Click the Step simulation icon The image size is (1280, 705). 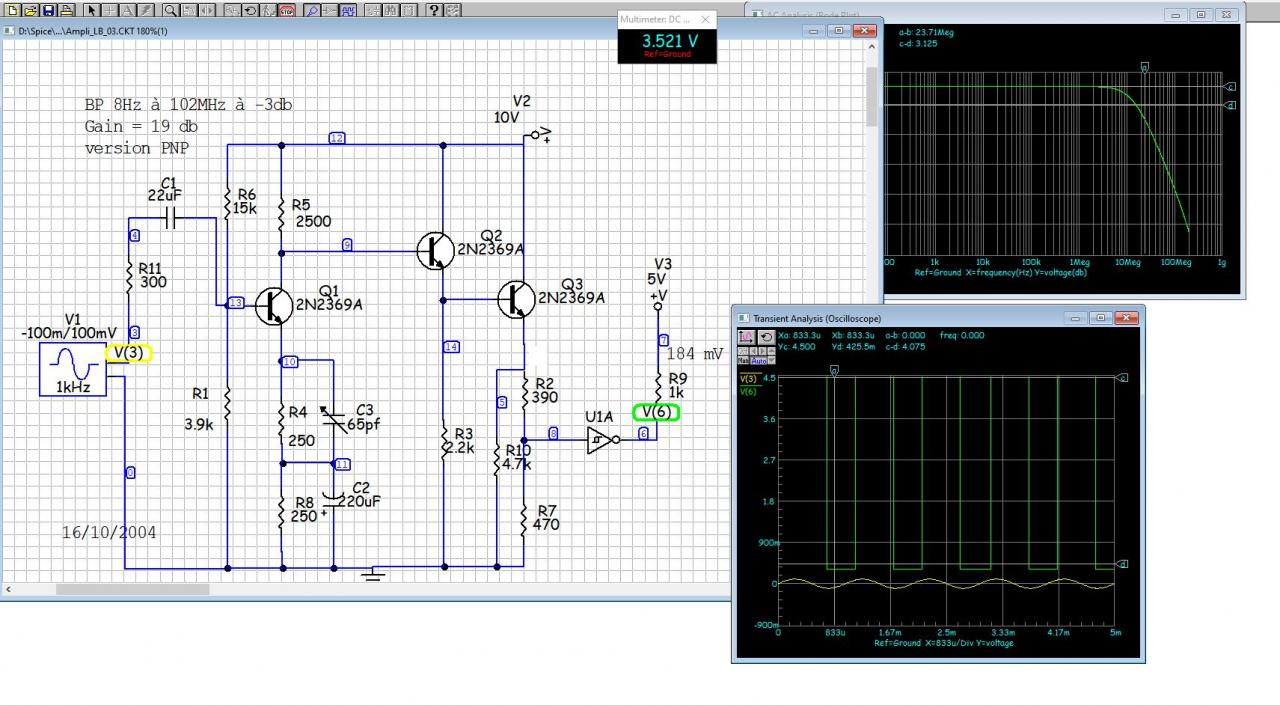[x=268, y=10]
